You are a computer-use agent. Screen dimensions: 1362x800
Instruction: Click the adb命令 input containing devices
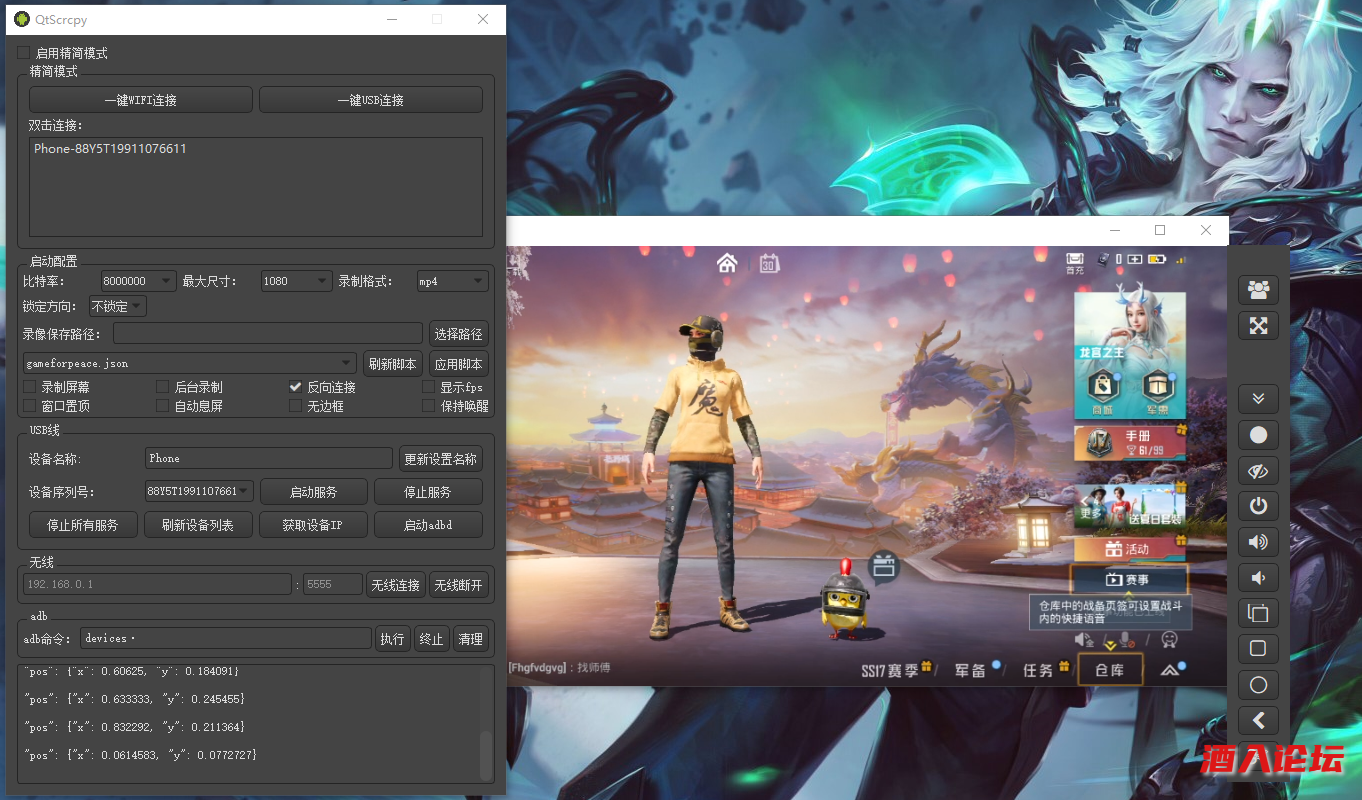pyautogui.click(x=226, y=638)
